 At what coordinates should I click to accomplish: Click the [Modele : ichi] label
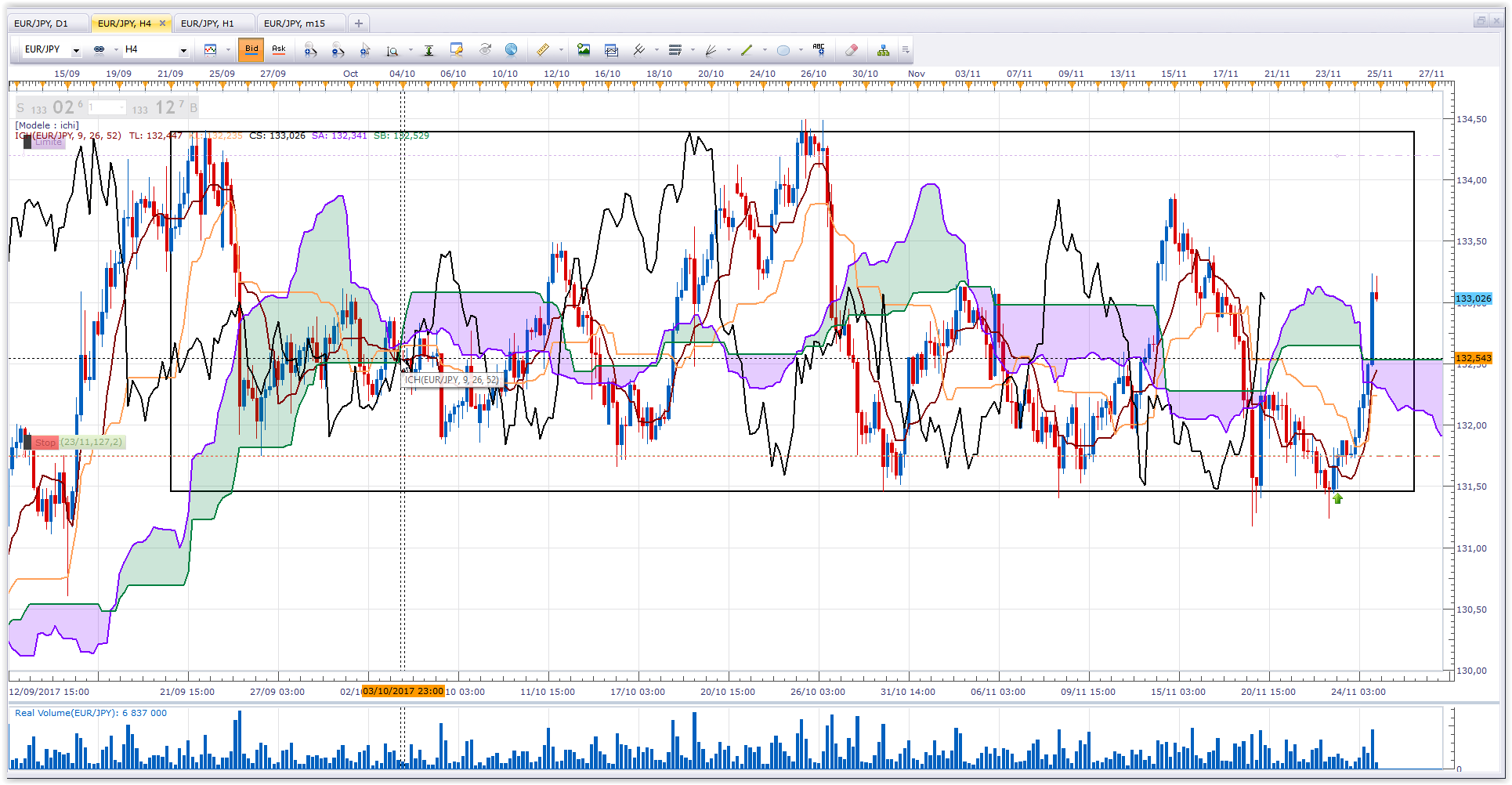(47, 125)
